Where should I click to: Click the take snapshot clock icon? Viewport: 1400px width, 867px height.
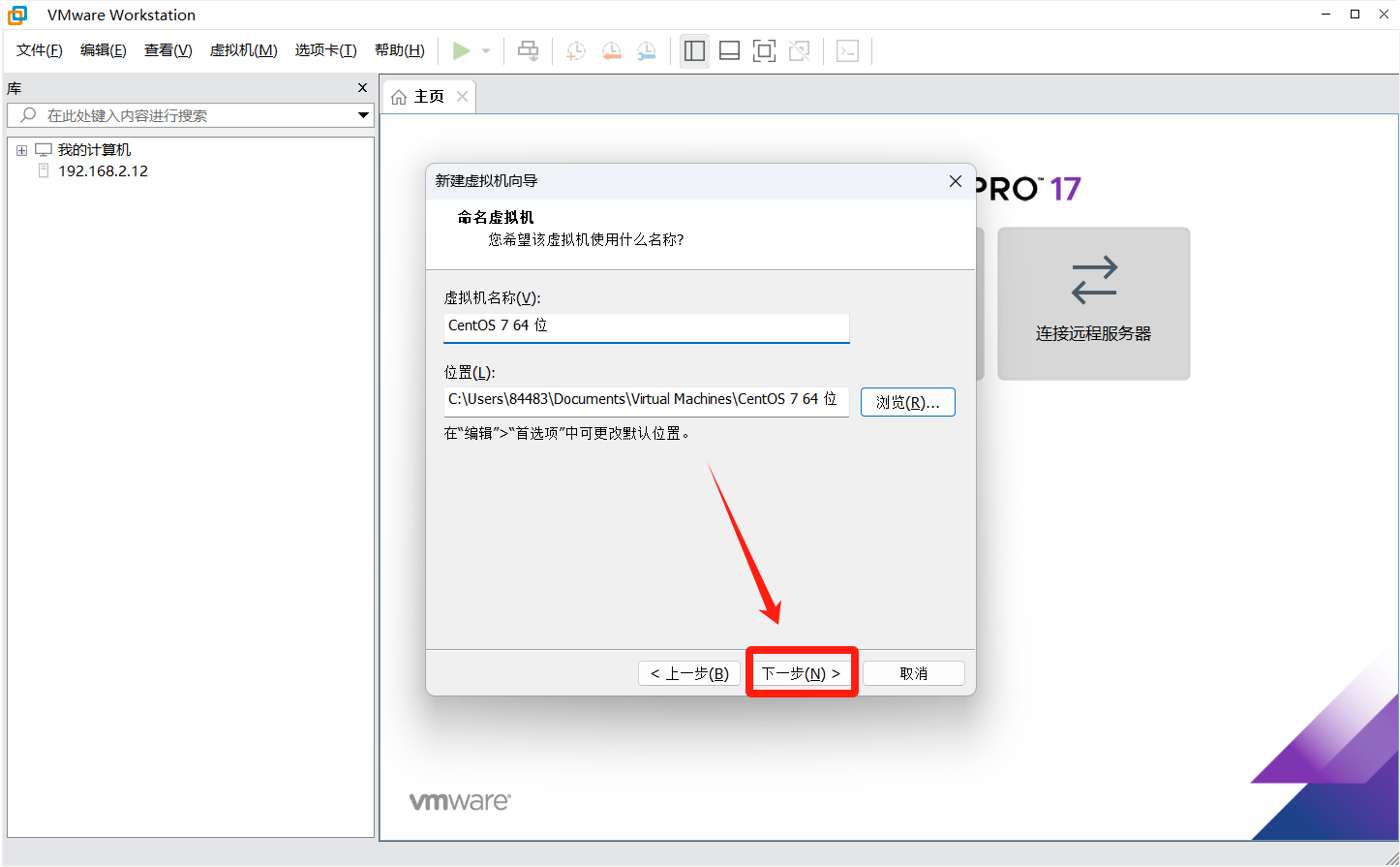point(576,51)
